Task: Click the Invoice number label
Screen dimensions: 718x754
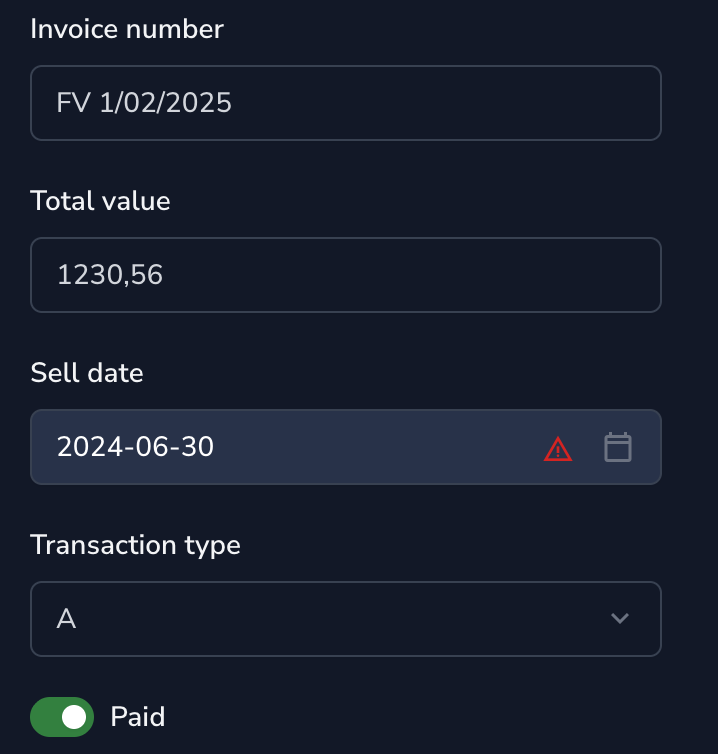Action: coord(127,29)
